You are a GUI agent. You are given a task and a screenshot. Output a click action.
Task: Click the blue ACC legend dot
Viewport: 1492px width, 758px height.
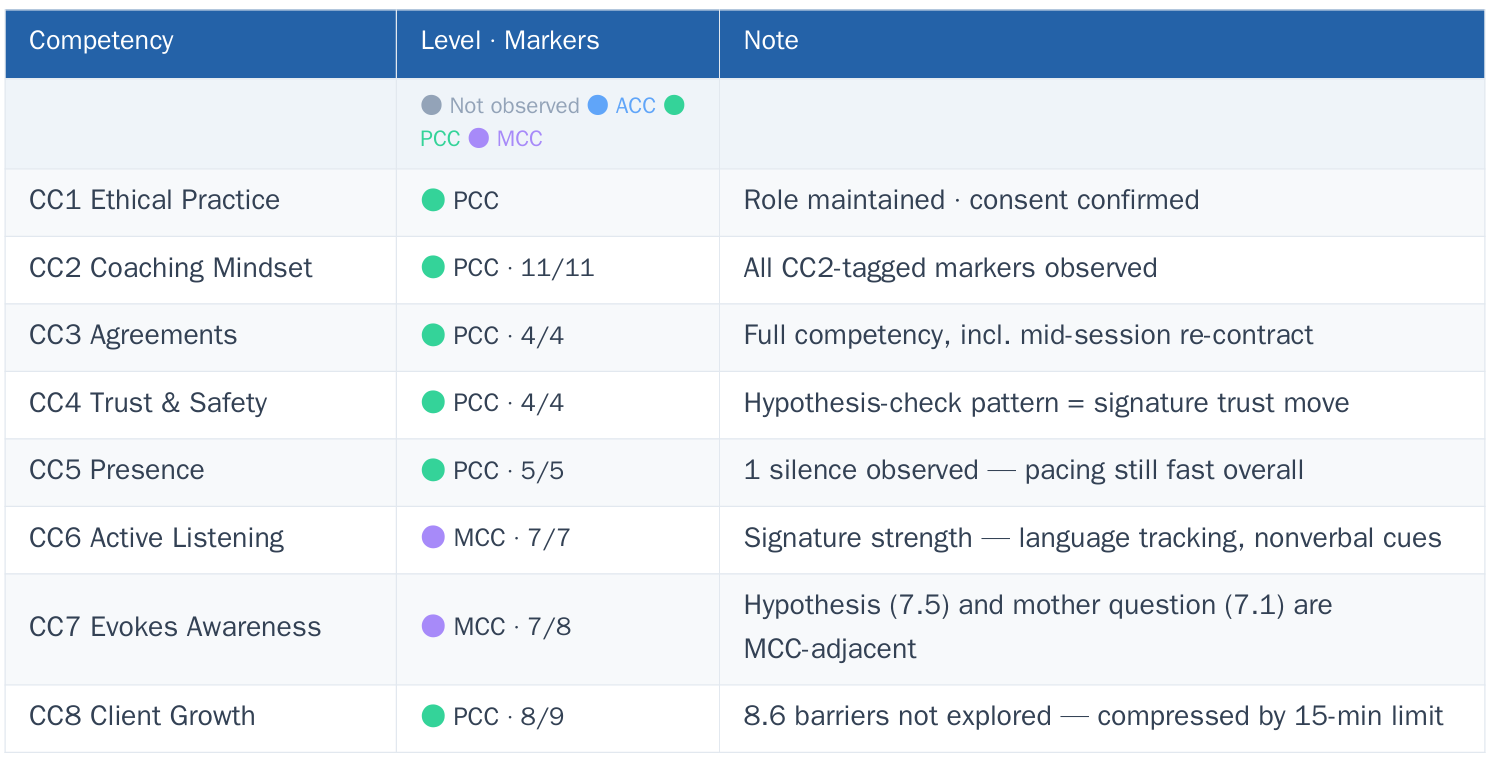pos(598,105)
